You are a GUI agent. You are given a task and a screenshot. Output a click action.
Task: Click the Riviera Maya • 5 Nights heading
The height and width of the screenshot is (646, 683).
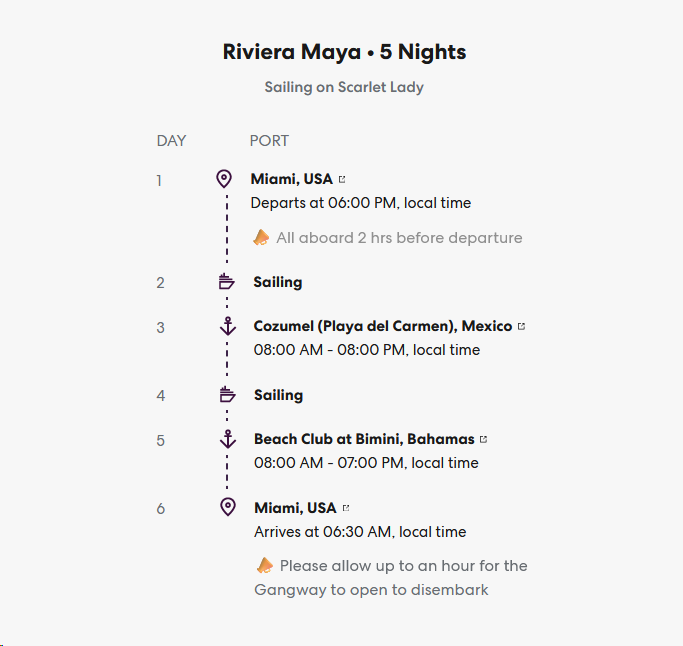pyautogui.click(x=344, y=52)
